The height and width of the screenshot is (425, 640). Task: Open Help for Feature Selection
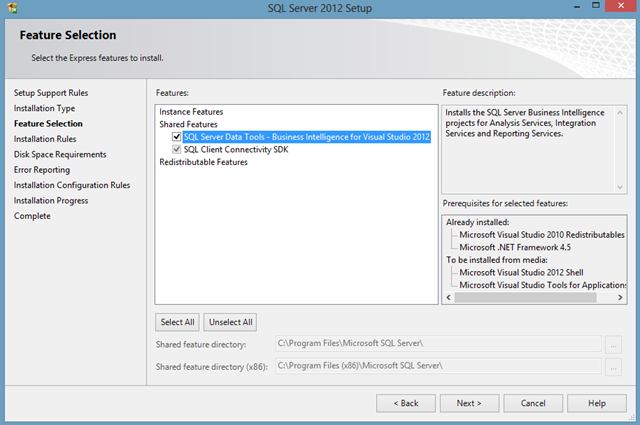[597, 403]
